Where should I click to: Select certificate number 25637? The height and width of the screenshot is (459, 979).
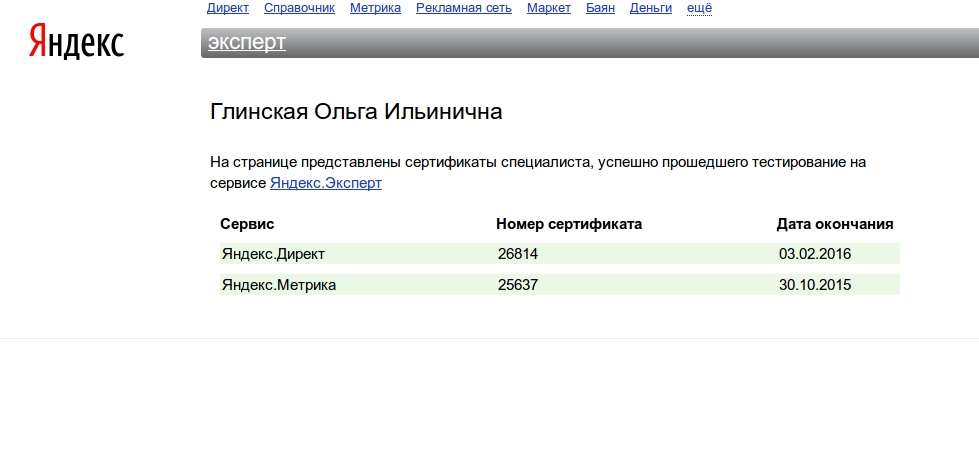click(518, 285)
